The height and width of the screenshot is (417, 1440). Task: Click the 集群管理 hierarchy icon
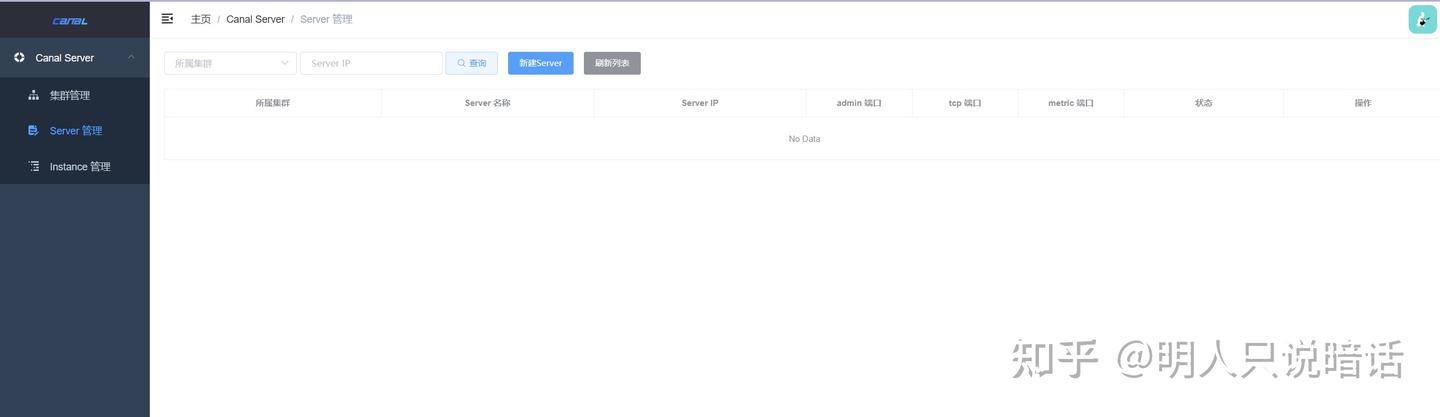[33, 96]
